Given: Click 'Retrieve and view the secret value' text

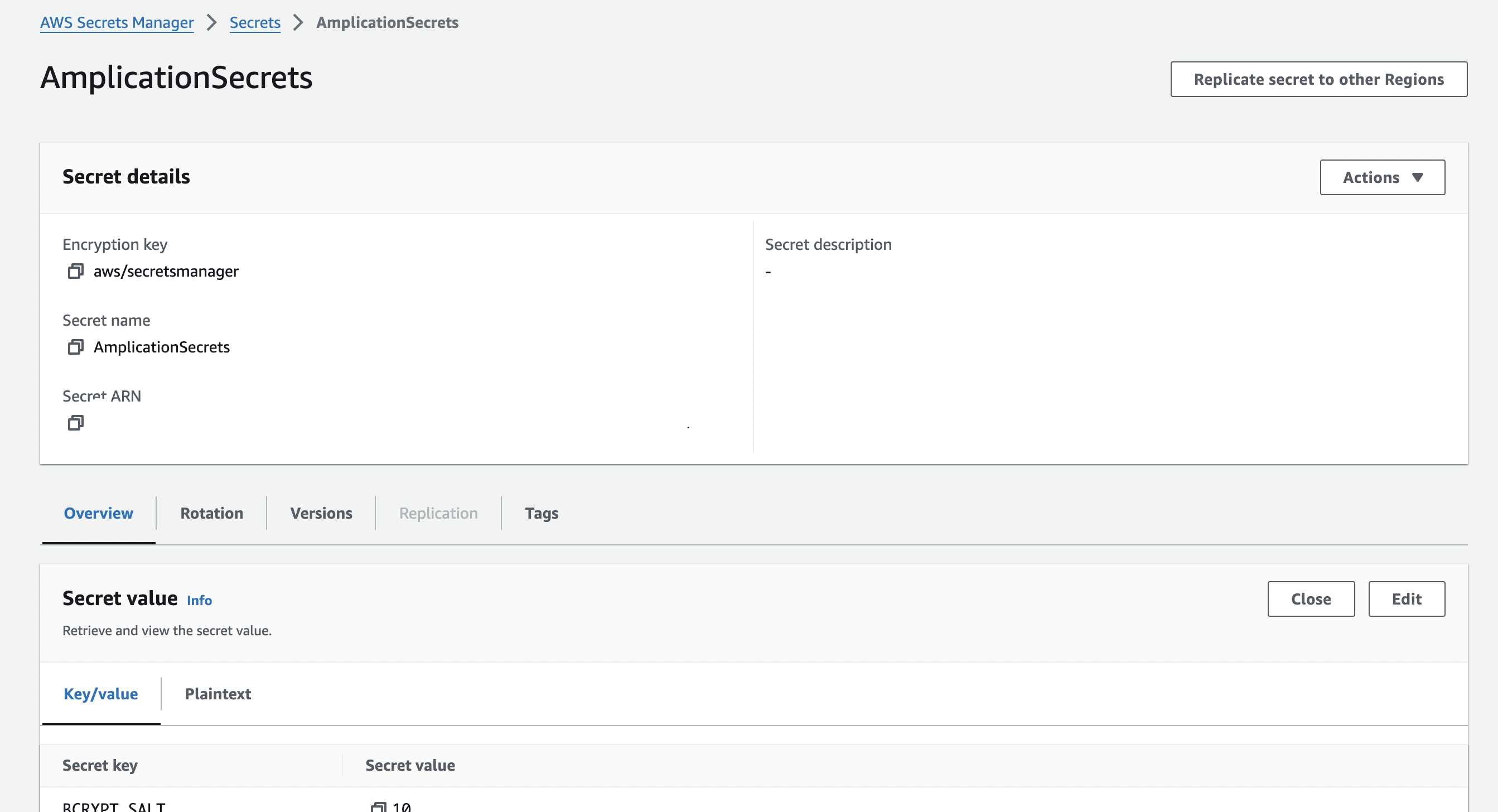Looking at the screenshot, I should click(x=167, y=631).
